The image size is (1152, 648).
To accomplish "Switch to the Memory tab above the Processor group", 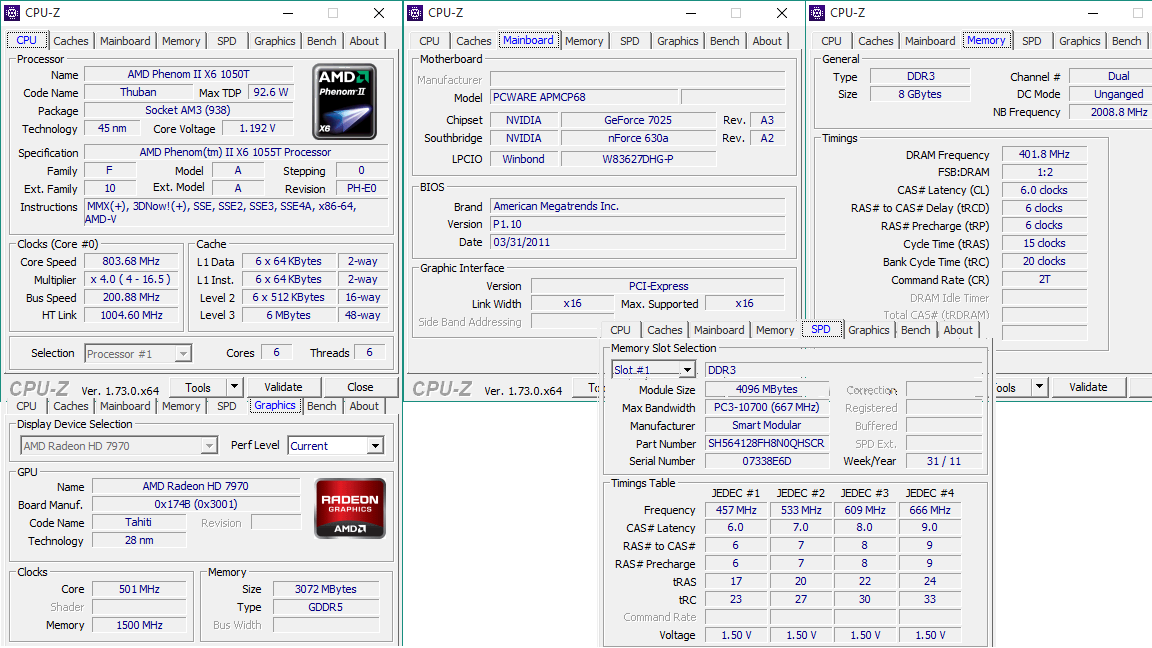I will (181, 40).
